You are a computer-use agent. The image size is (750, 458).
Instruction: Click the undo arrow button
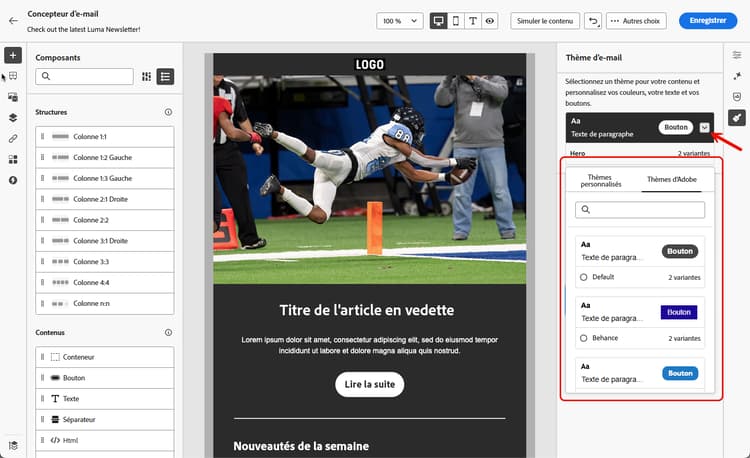[593, 21]
